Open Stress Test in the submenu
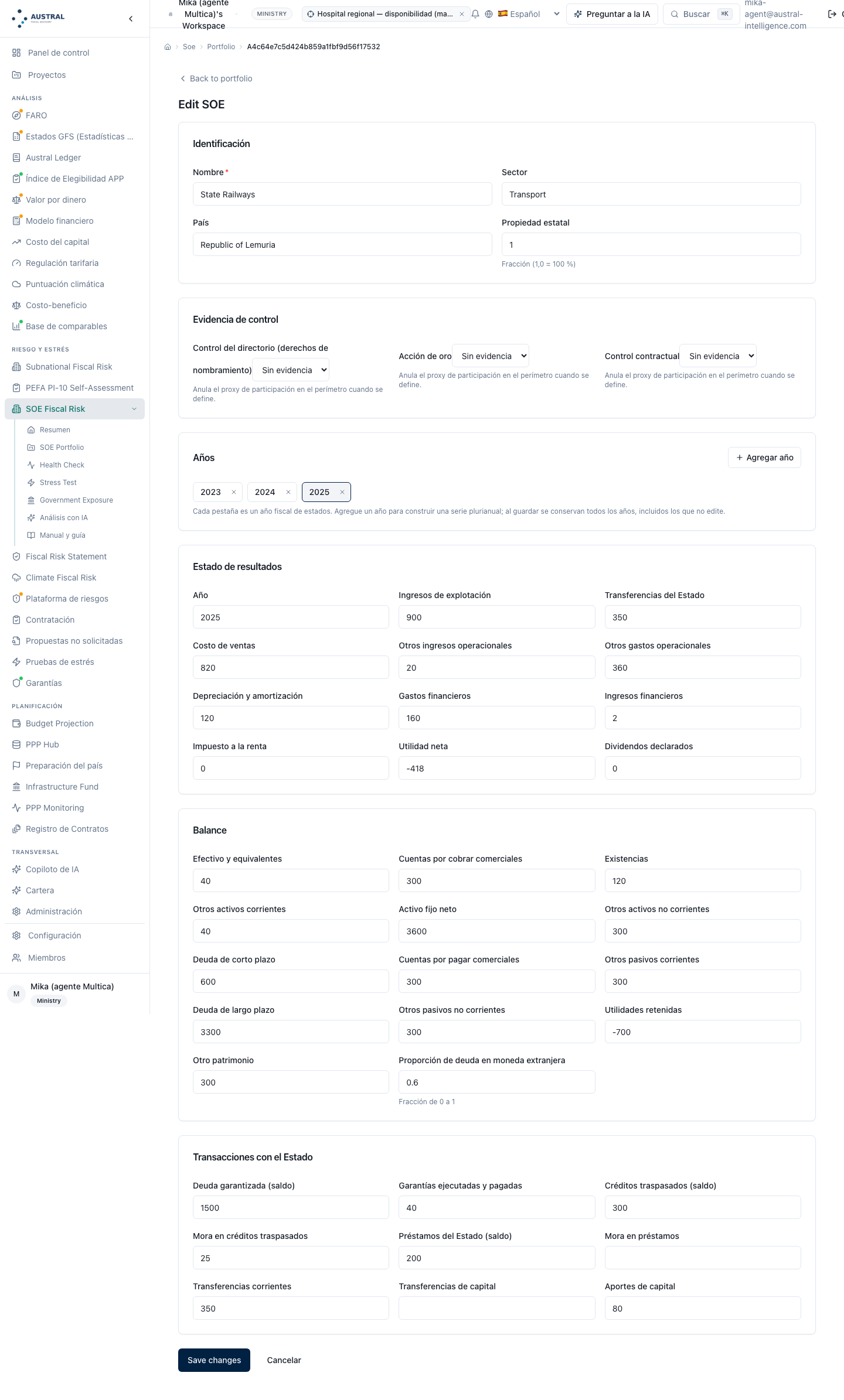Image resolution: width=844 pixels, height=1400 pixels. pos(58,483)
